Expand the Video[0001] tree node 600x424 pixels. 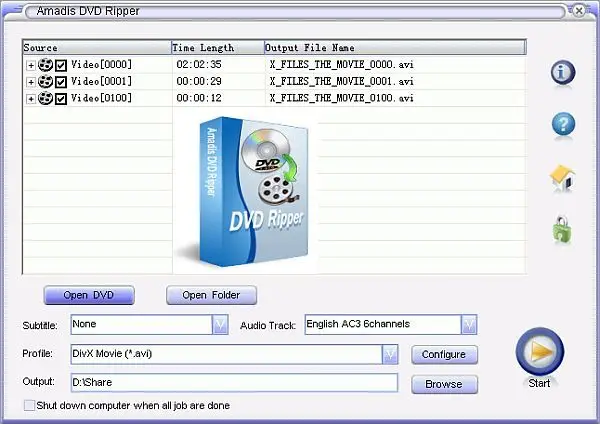coord(31,82)
